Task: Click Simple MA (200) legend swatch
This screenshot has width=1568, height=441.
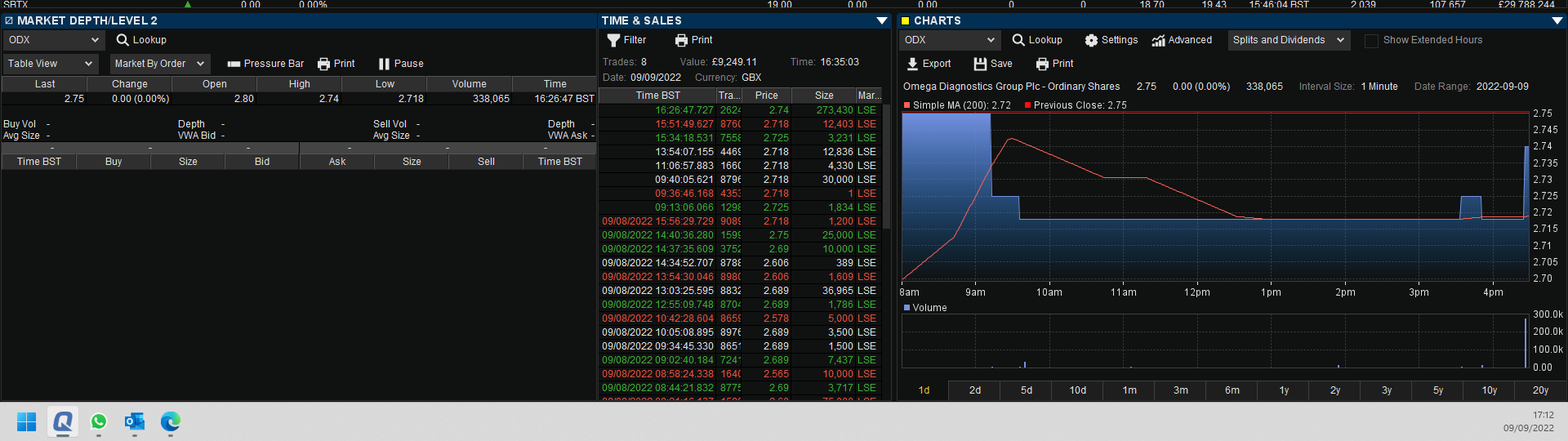Action: (x=906, y=105)
